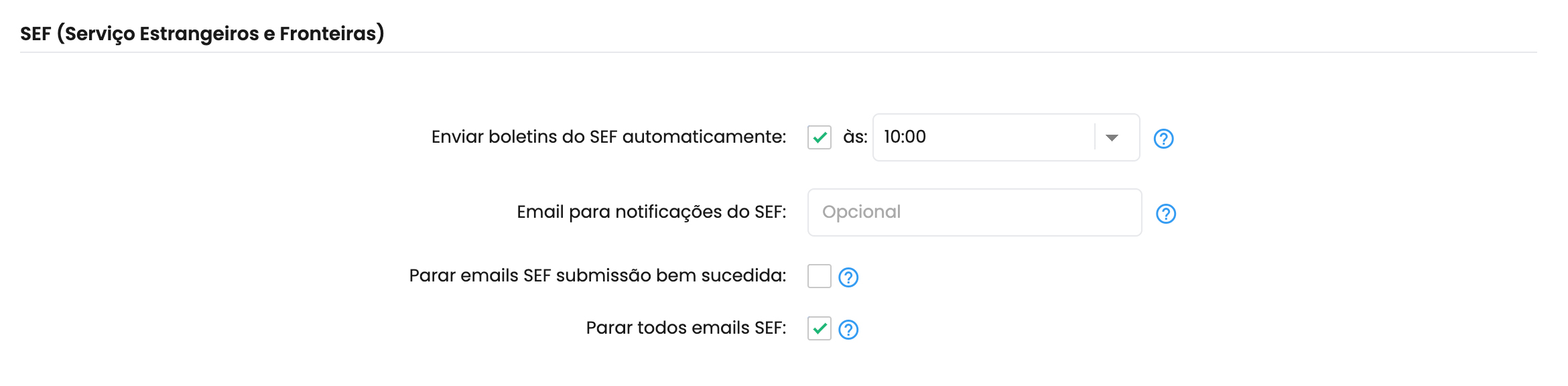Uncheck Parar todos emails SEF
This screenshot has width=1568, height=386.
820,328
